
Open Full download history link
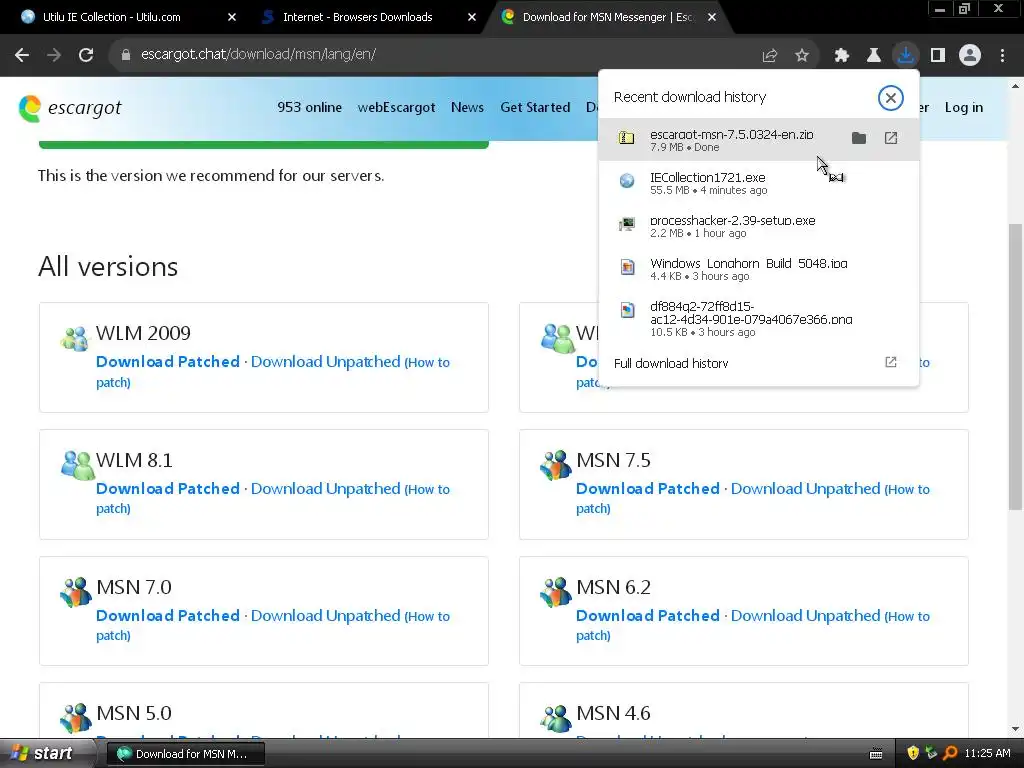pos(671,363)
